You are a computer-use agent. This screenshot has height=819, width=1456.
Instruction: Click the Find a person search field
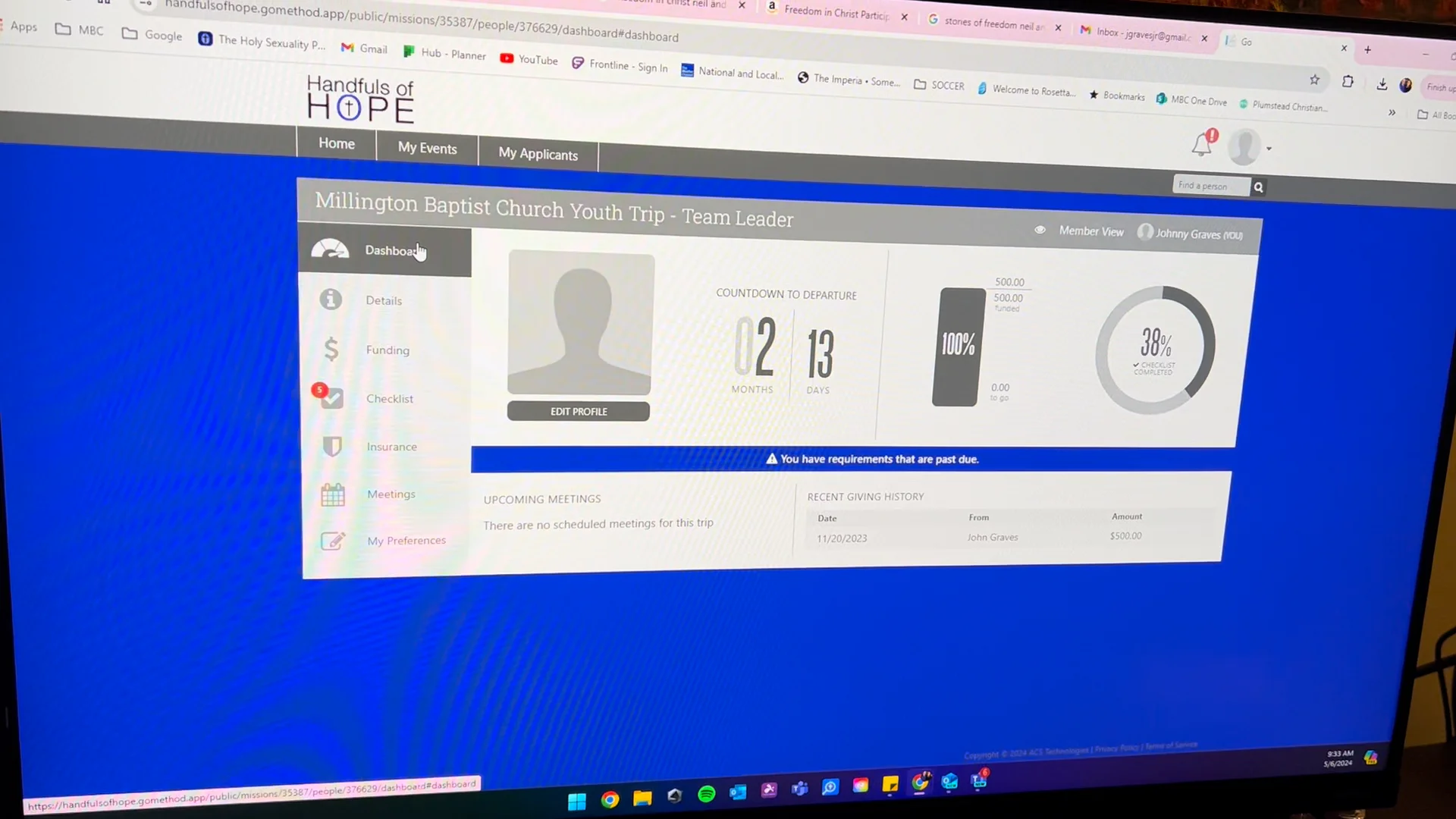pos(1210,186)
